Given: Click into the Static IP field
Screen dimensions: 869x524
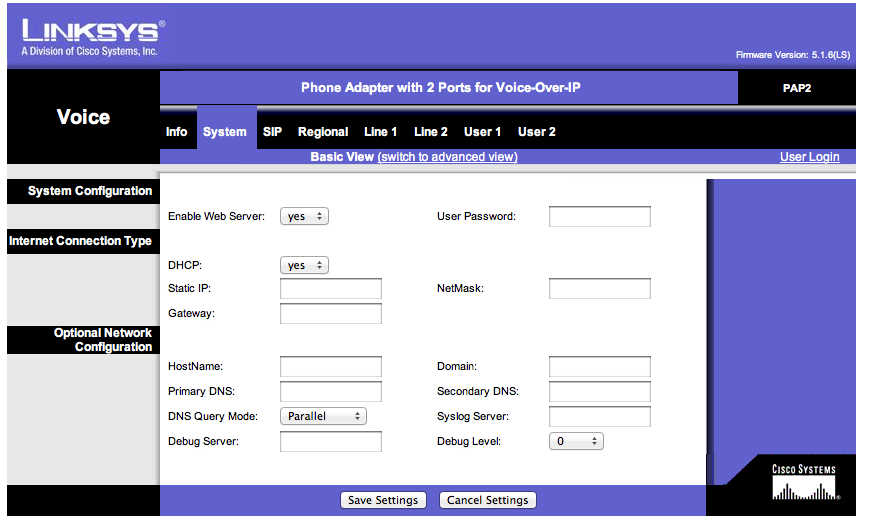Looking at the screenshot, I should pyautogui.click(x=331, y=289).
